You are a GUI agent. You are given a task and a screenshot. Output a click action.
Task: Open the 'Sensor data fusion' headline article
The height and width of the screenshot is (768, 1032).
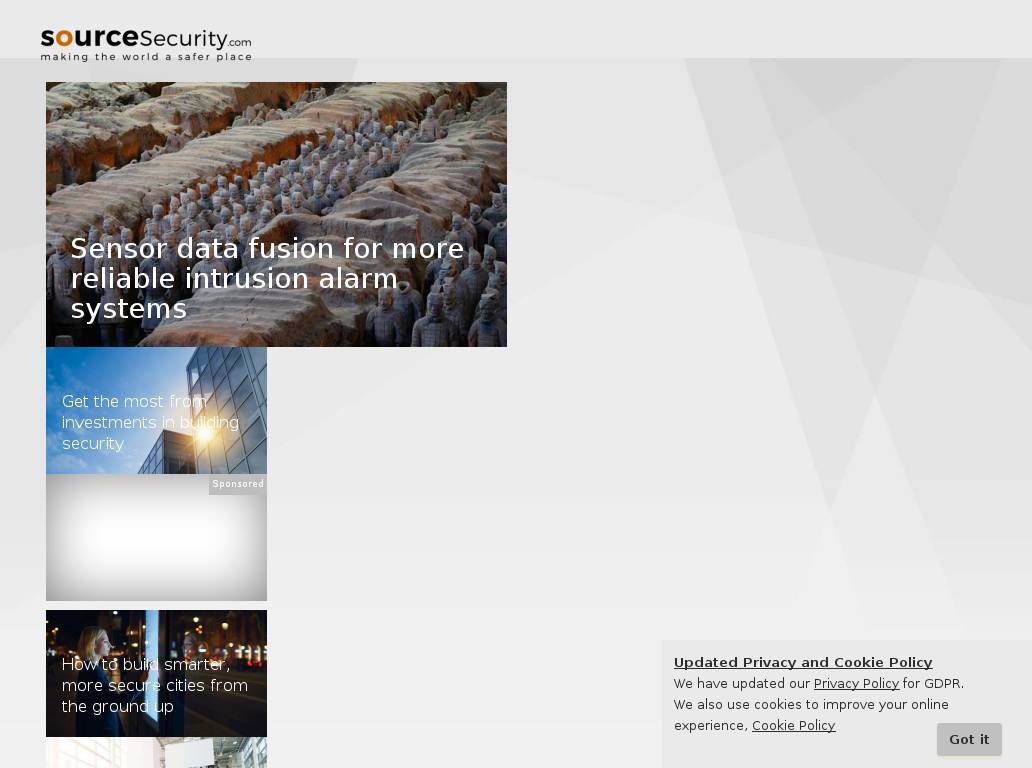tap(267, 278)
